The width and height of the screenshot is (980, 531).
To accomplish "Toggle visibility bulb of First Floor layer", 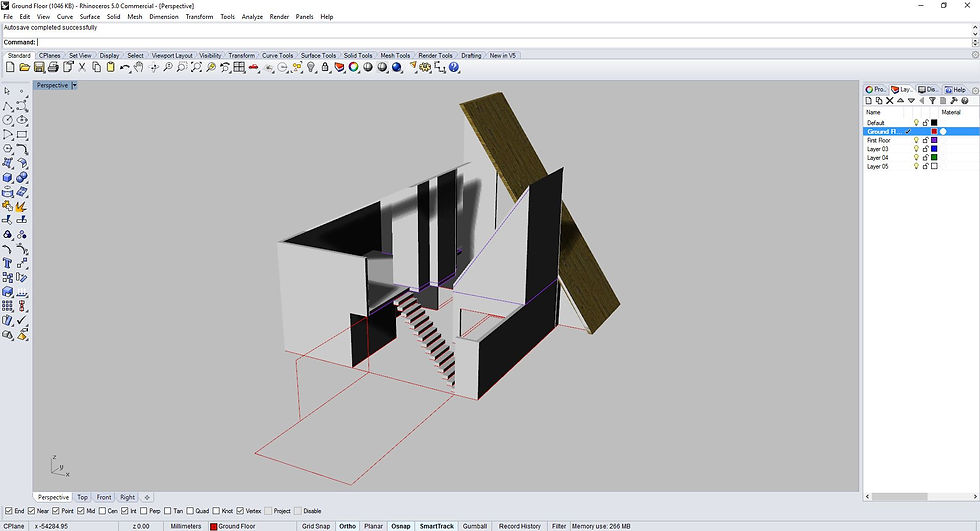I will click(916, 140).
